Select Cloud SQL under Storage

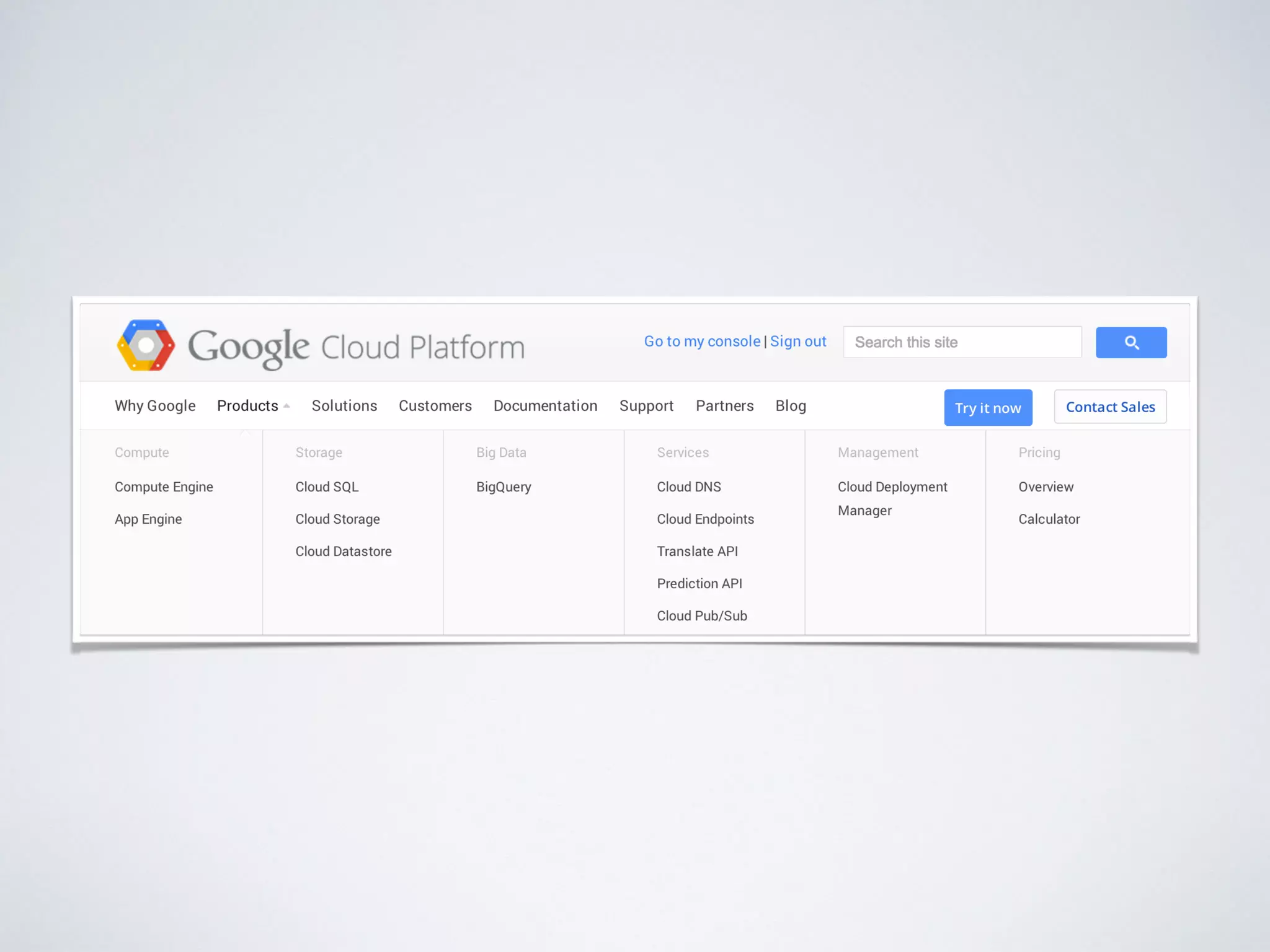[x=327, y=487]
